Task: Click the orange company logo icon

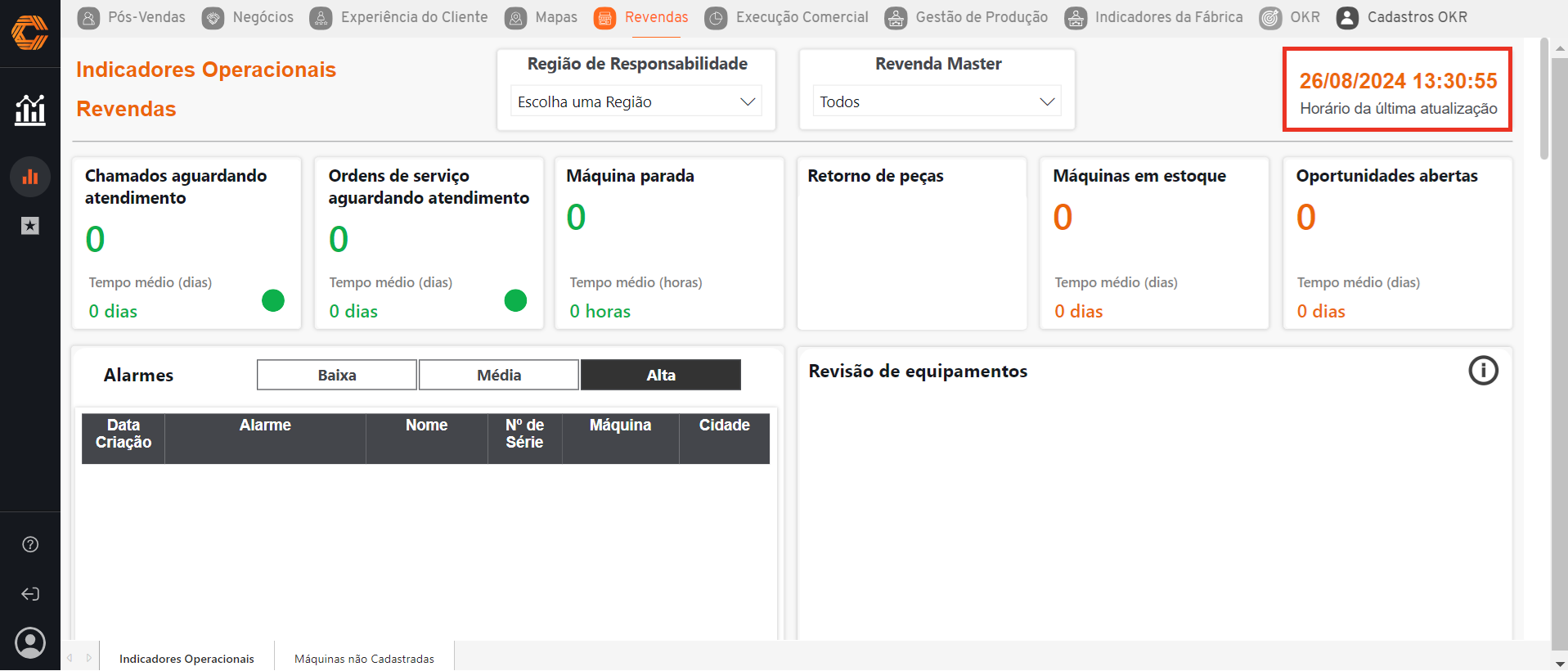Action: 30,33
